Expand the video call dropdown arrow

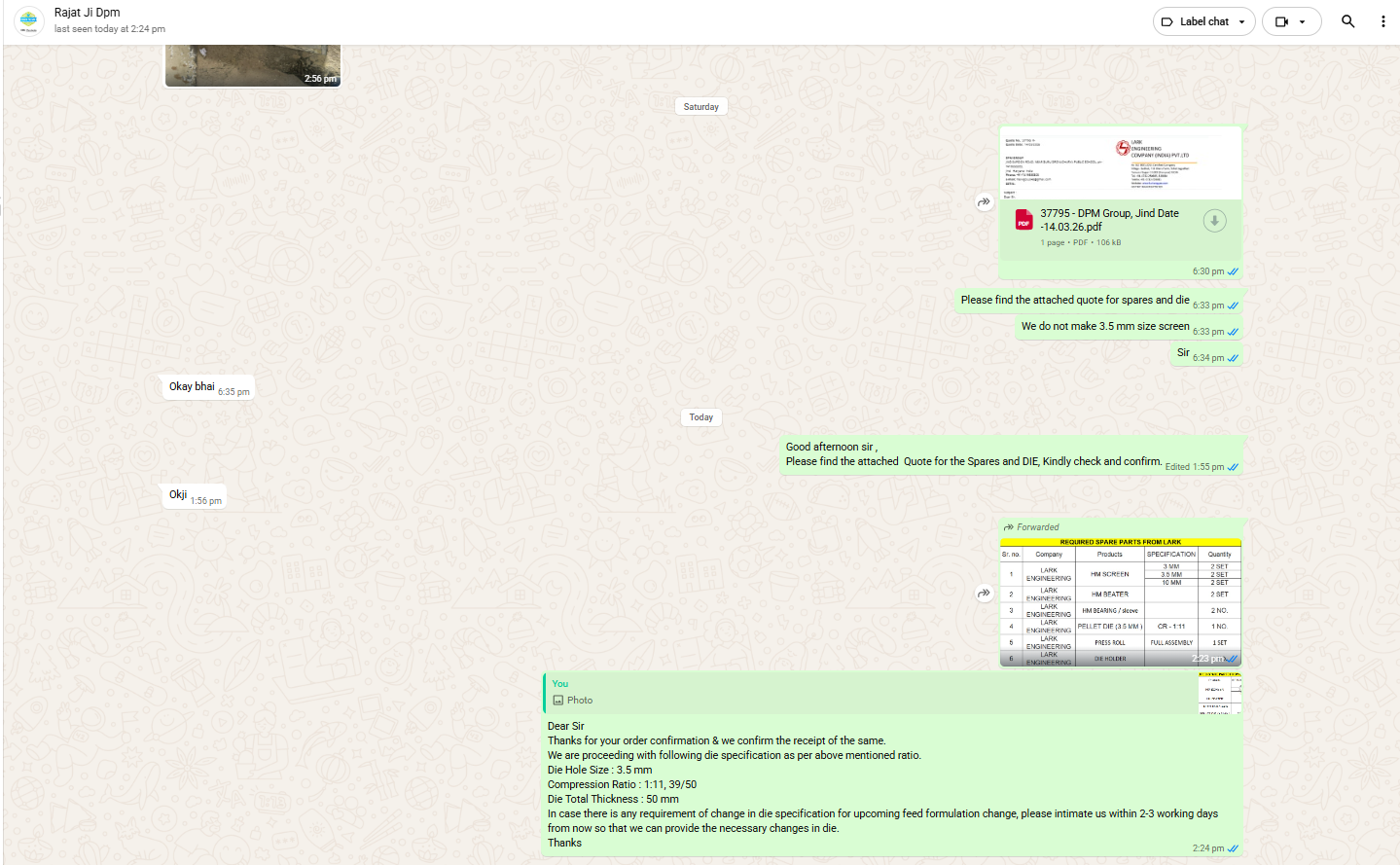coord(1303,21)
